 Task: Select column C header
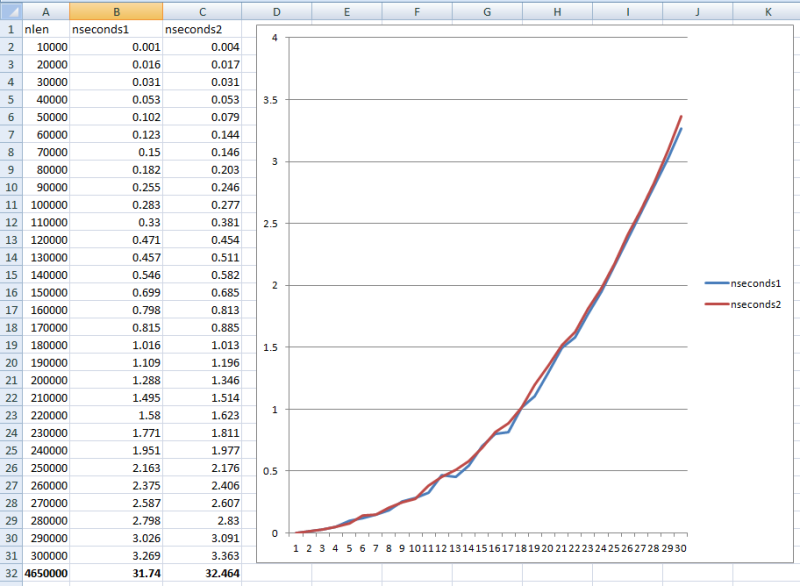point(202,11)
